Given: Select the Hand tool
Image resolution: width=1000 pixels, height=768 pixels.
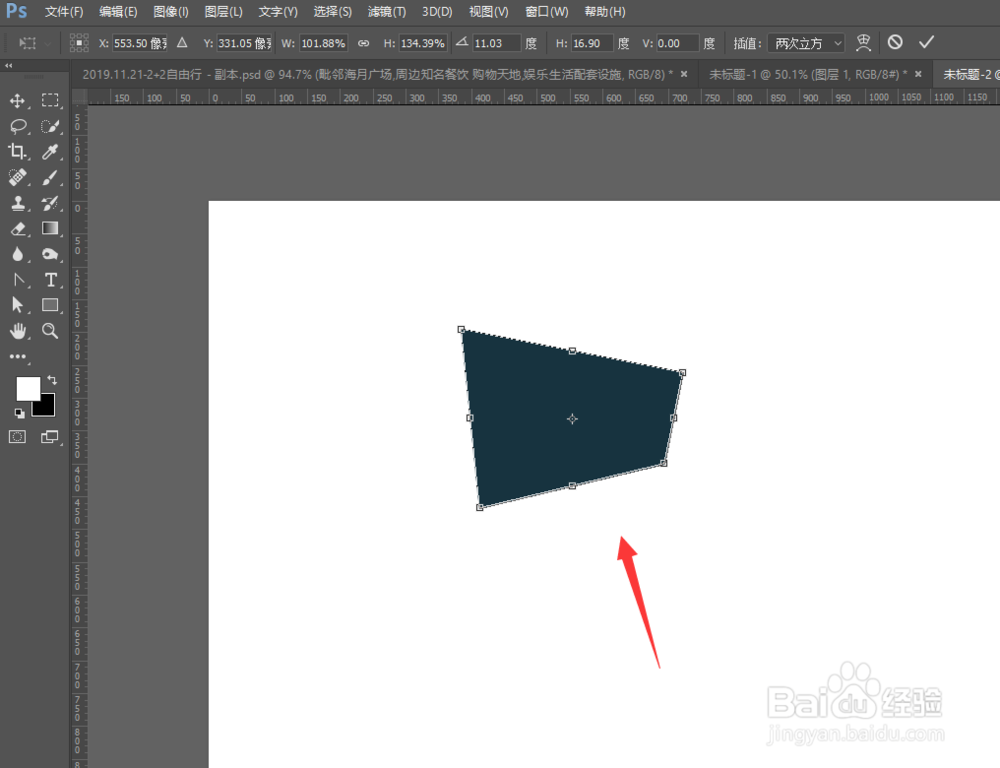Looking at the screenshot, I should pyautogui.click(x=17, y=330).
